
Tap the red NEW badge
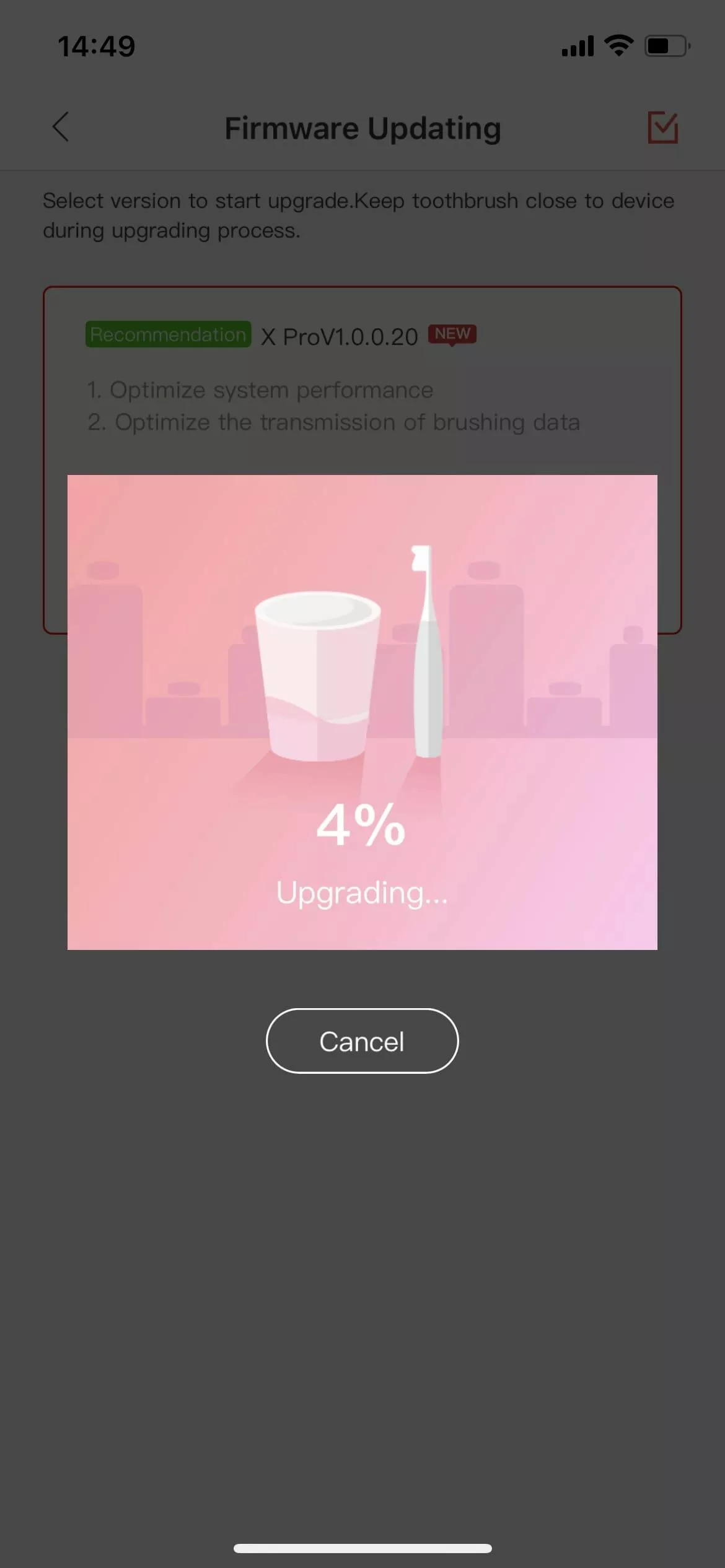click(452, 334)
